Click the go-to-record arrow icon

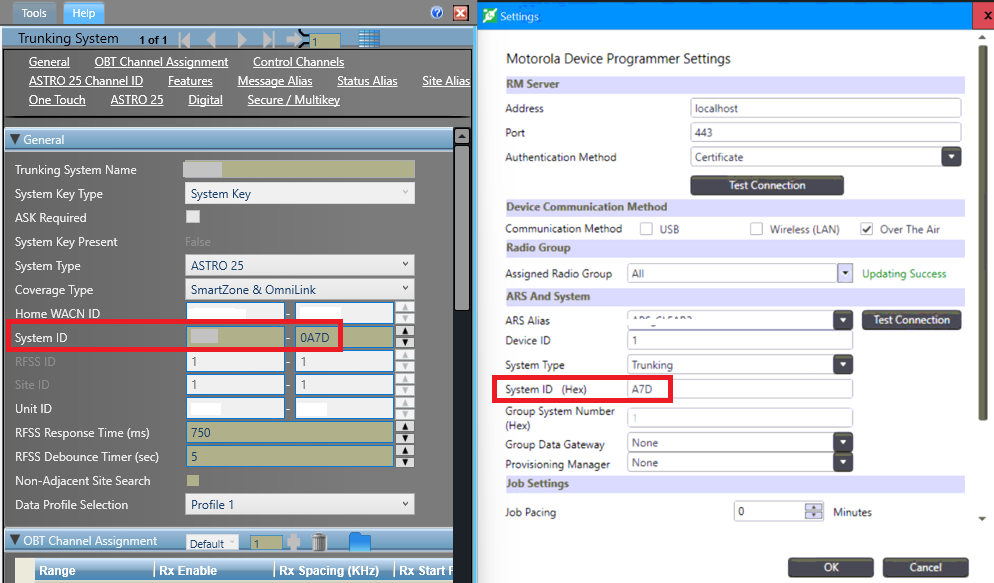click(x=297, y=39)
